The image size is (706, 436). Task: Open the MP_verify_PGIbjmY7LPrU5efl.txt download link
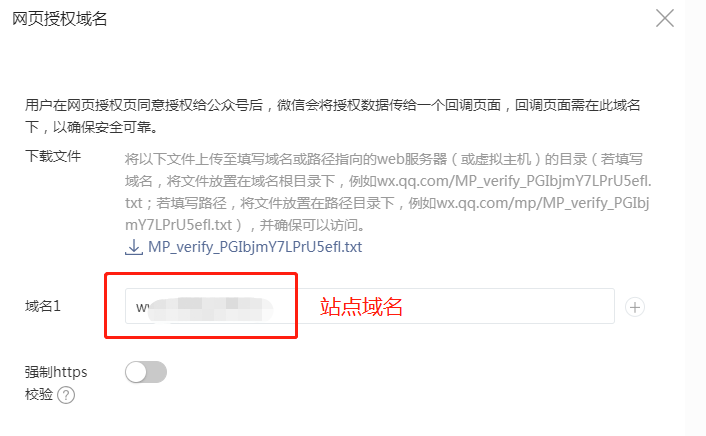click(x=255, y=247)
